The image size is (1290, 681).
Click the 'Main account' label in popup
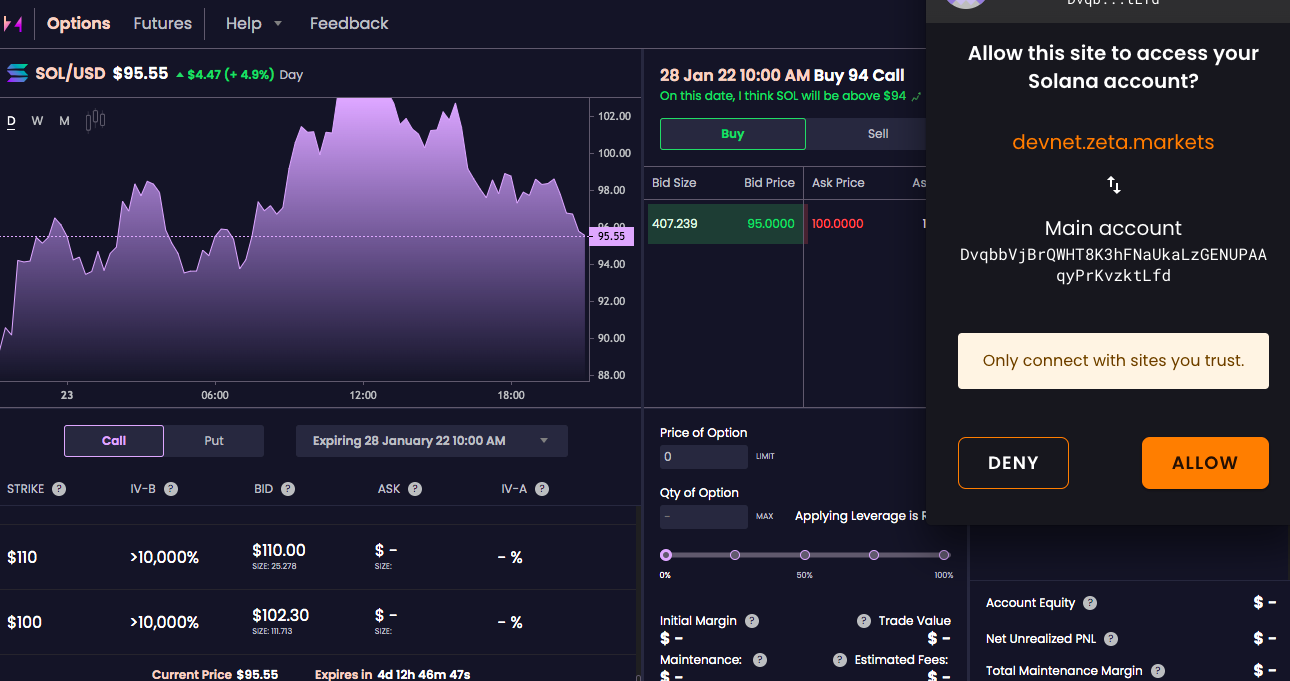click(1113, 228)
